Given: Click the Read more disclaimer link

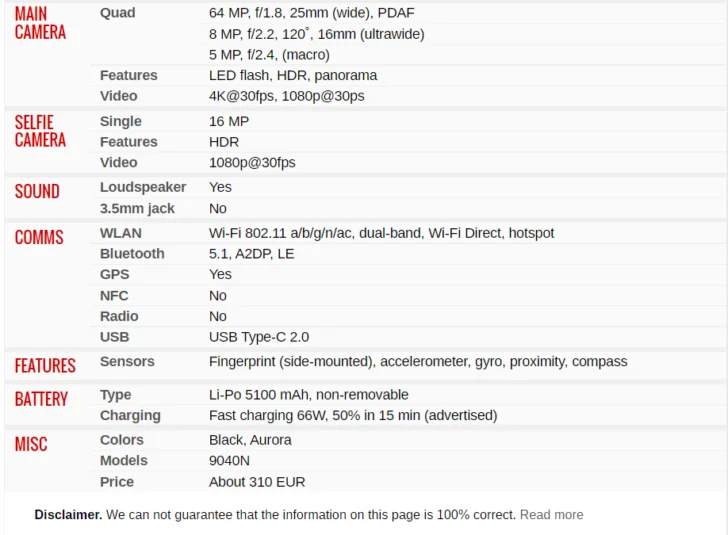Looking at the screenshot, I should (x=551, y=514).
